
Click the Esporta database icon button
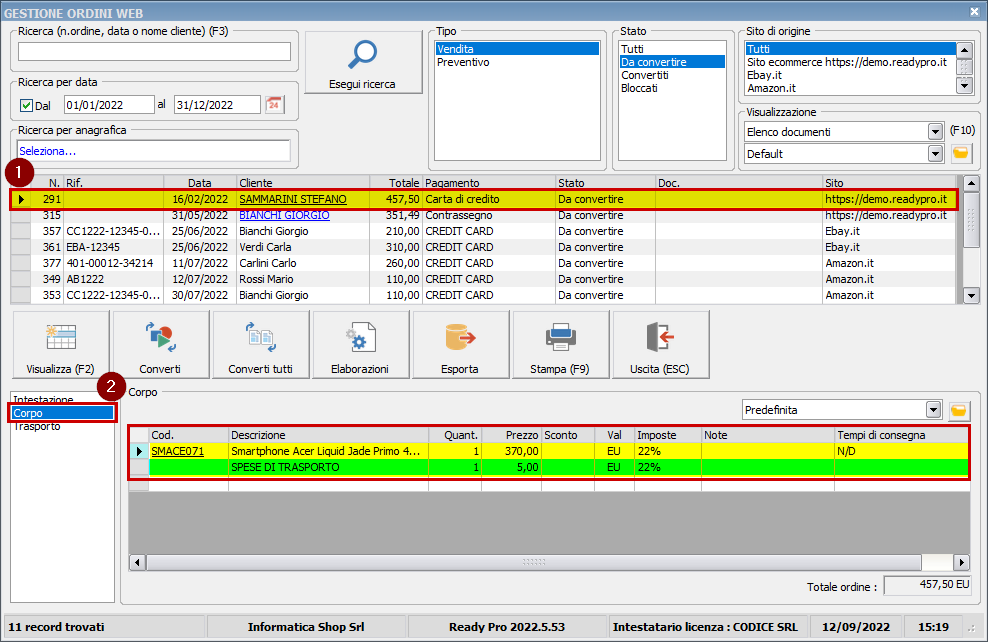(x=460, y=345)
